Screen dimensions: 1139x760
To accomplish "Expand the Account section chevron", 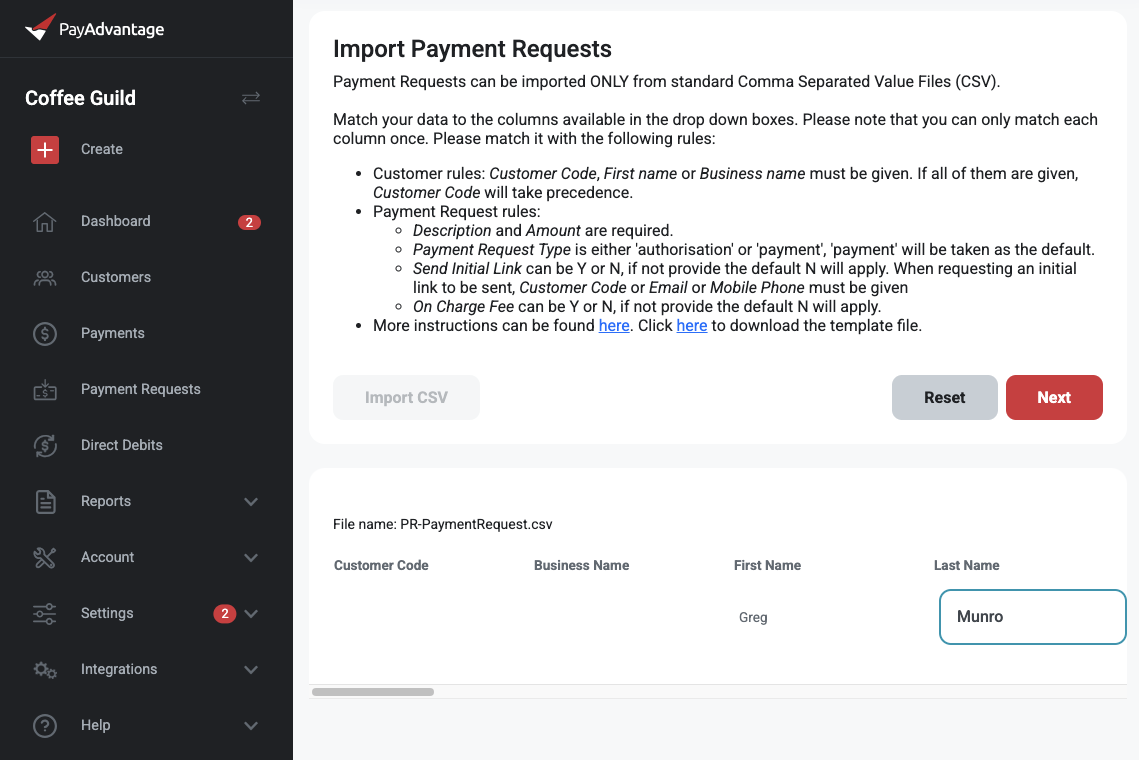I will pos(251,558).
